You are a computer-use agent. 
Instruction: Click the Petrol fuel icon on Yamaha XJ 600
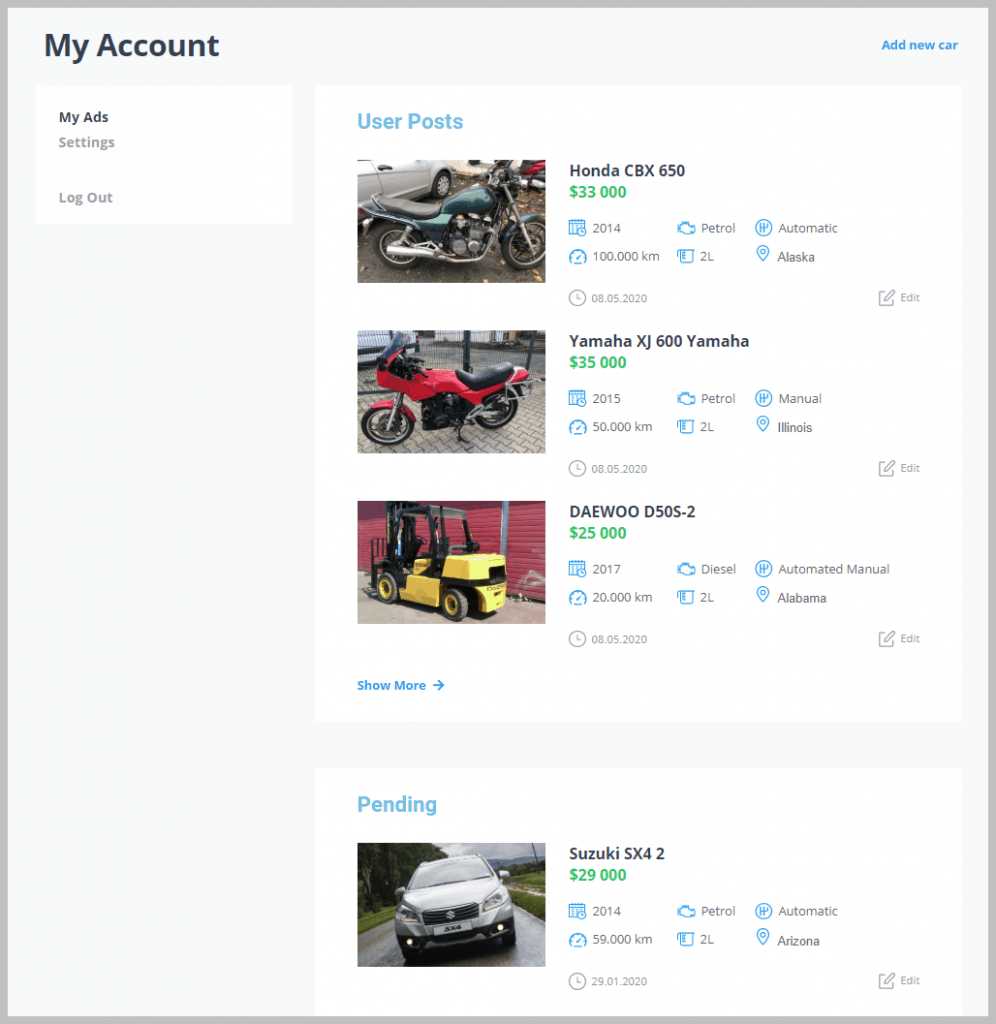point(685,398)
